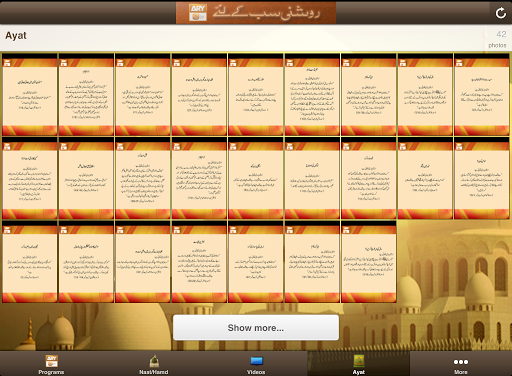Viewport: 512px width, 376px height.
Task: Open fifth Ayat photo in first row
Action: [x=256, y=94]
